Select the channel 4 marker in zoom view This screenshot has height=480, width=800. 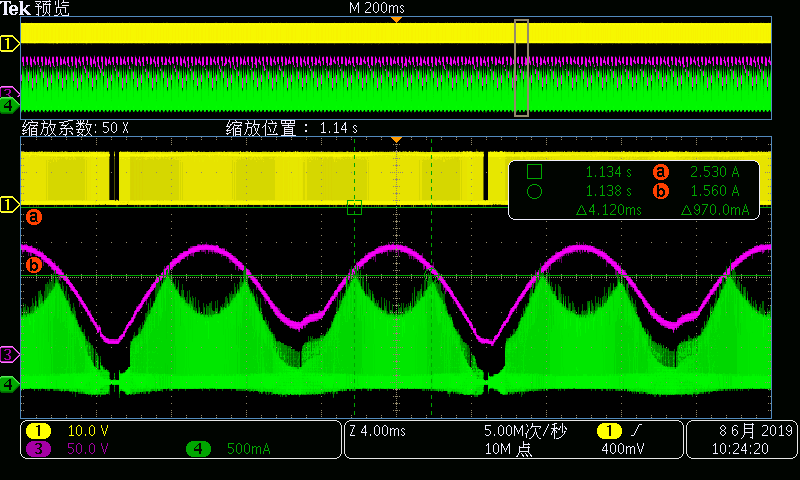pyautogui.click(x=9, y=384)
